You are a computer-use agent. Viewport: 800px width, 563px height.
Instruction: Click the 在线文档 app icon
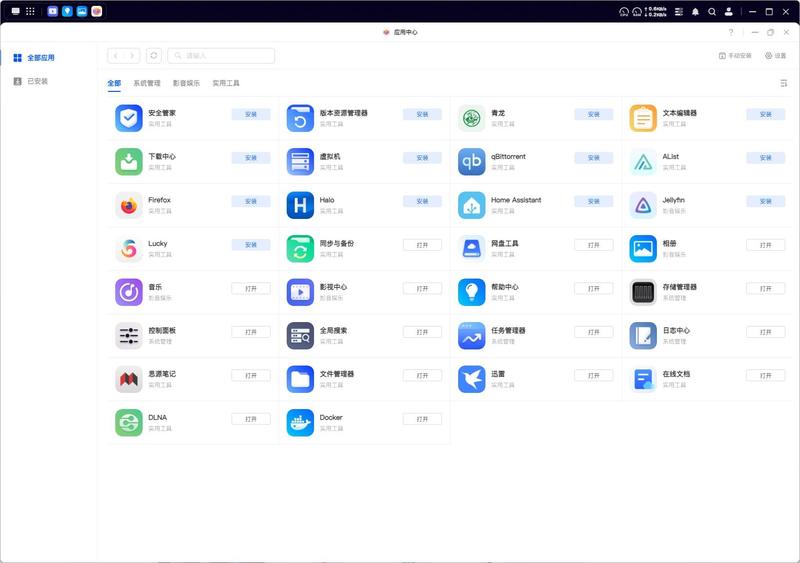pos(643,379)
